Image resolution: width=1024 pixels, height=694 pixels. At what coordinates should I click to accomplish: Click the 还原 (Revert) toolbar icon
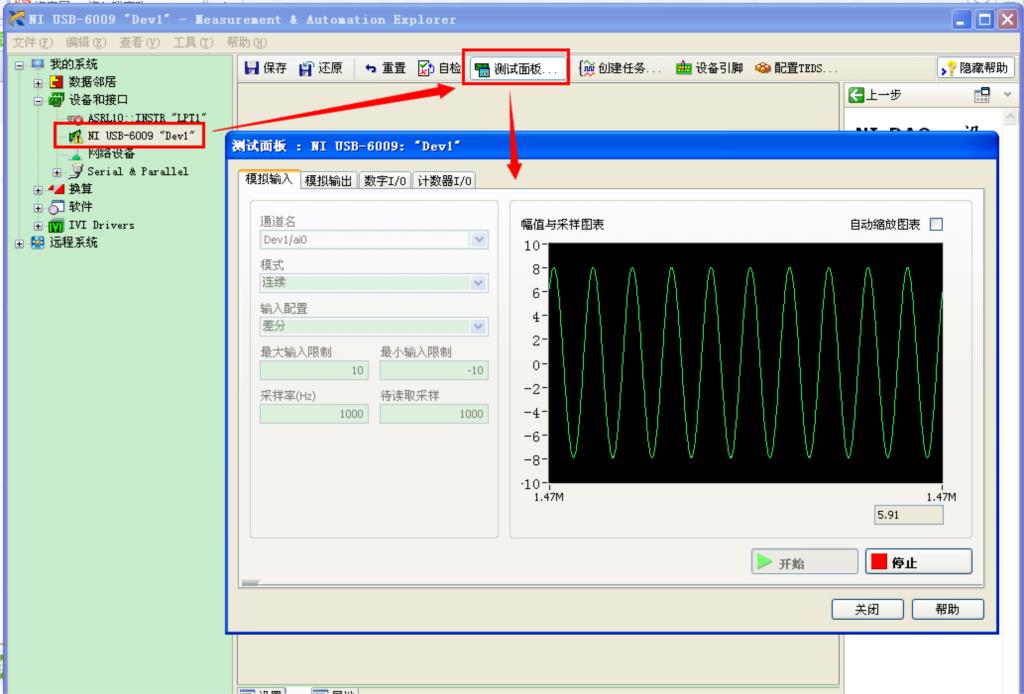point(324,68)
